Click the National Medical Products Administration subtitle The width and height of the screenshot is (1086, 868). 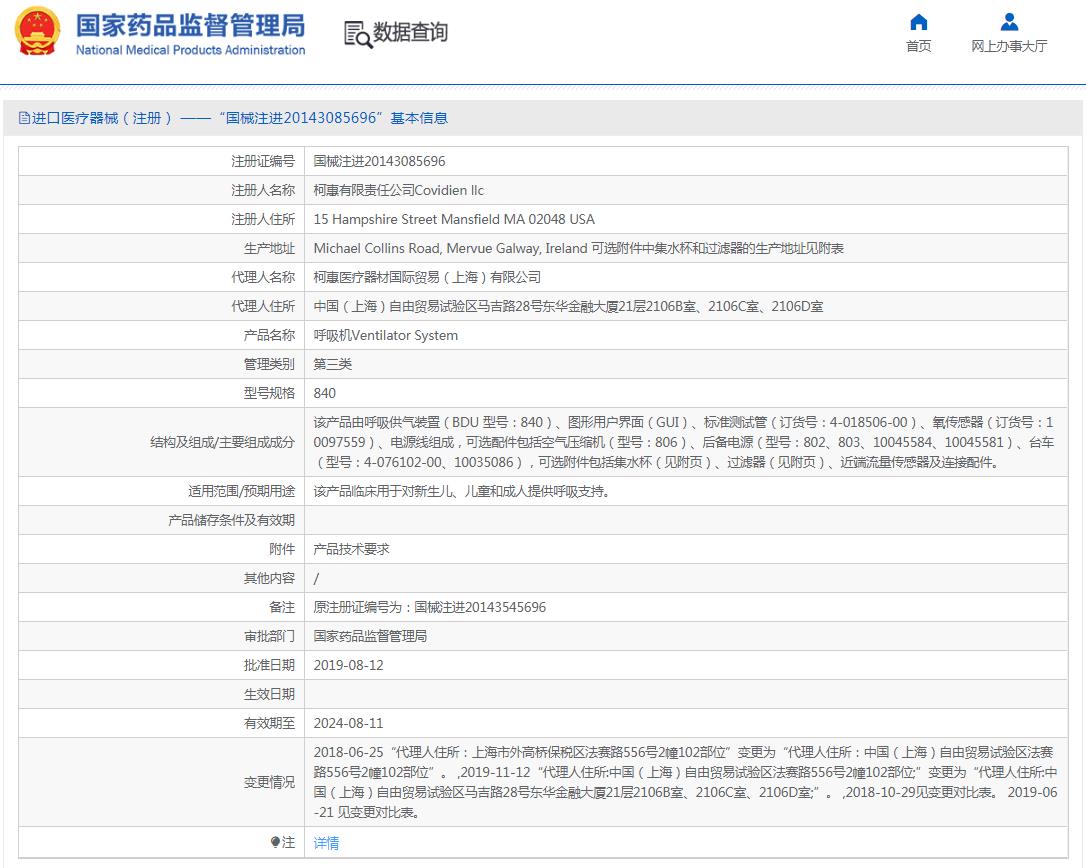point(190,50)
